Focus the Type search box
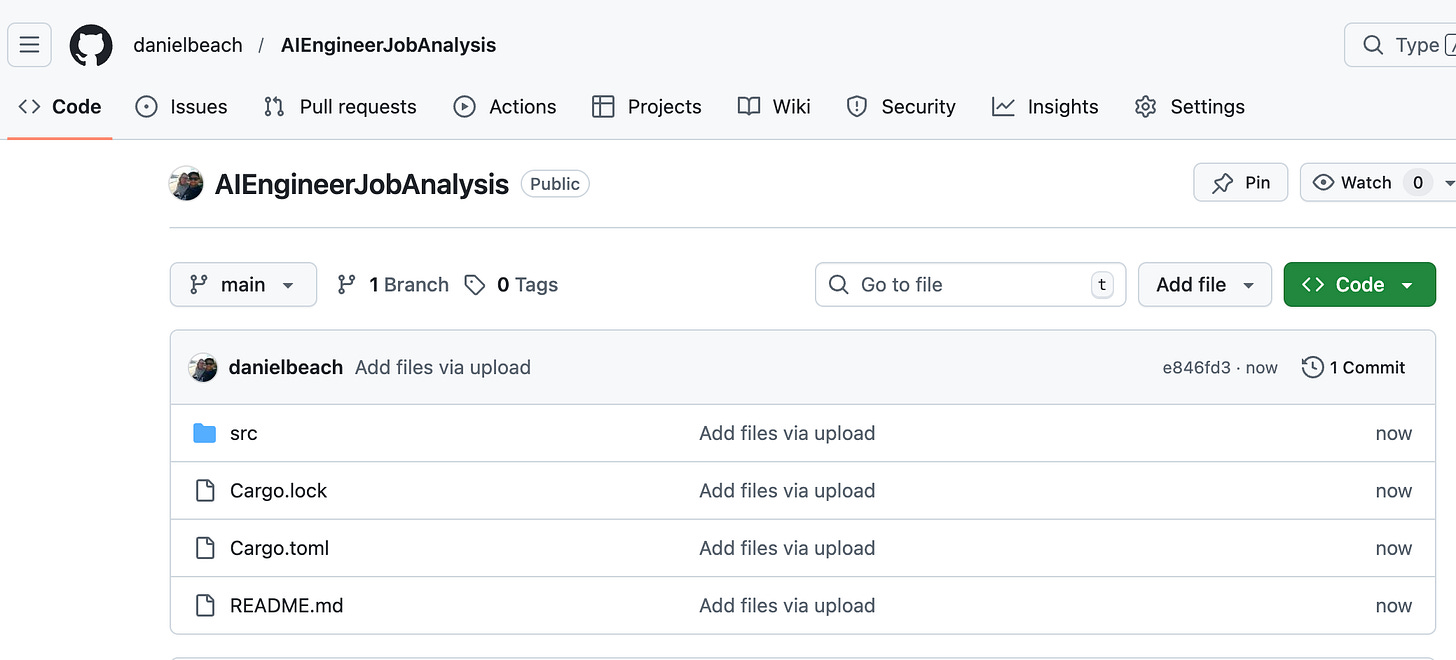 1400,45
